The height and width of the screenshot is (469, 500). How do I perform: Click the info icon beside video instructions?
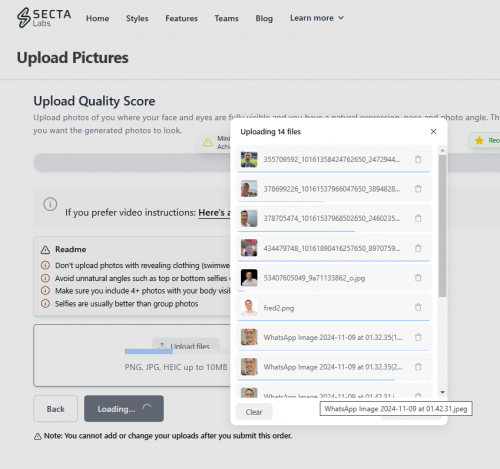(x=50, y=204)
